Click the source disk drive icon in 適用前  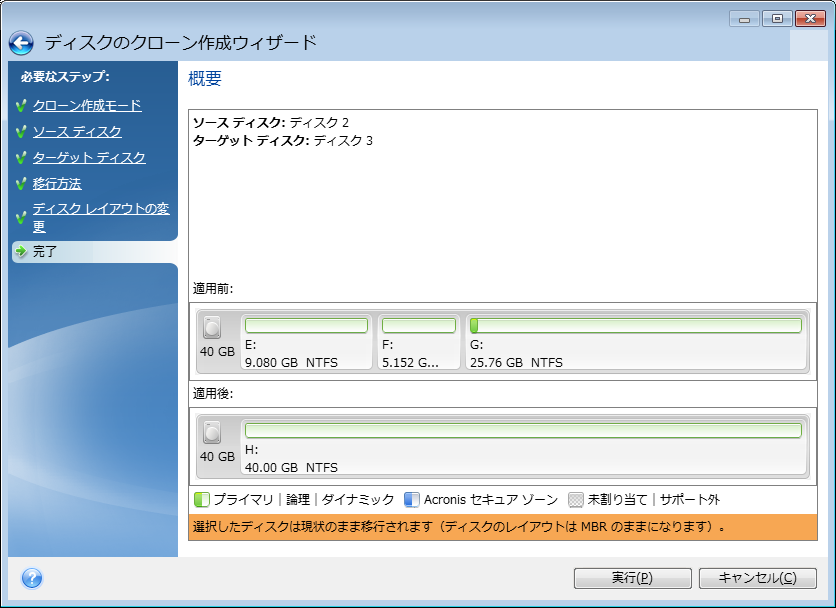pyautogui.click(x=212, y=327)
